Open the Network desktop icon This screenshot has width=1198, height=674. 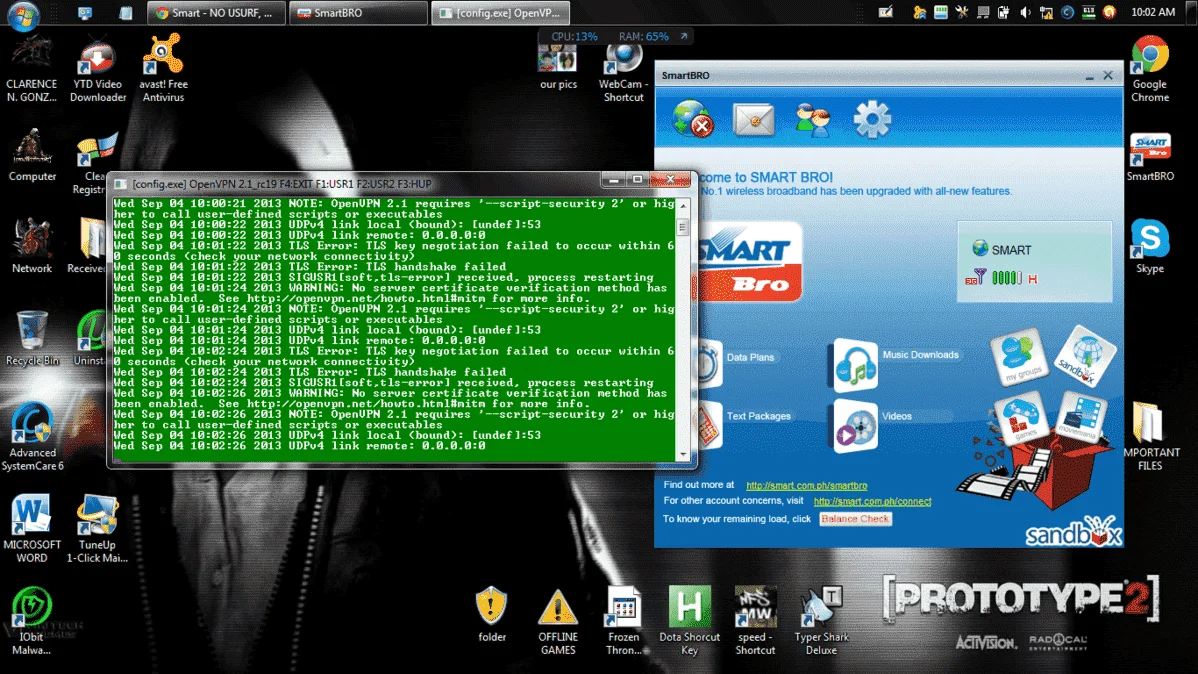click(32, 247)
